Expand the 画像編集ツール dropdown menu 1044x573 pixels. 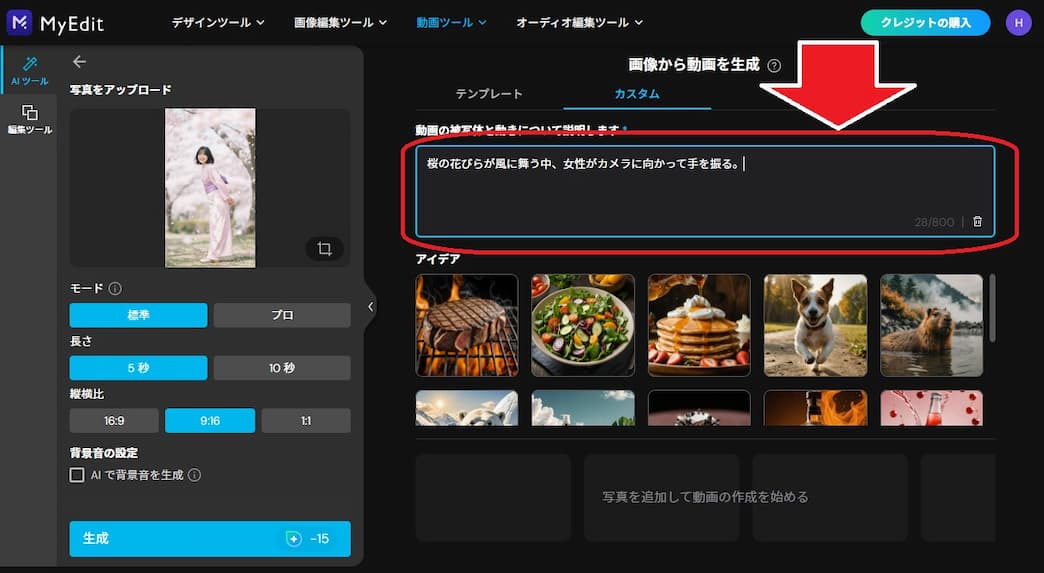(341, 22)
